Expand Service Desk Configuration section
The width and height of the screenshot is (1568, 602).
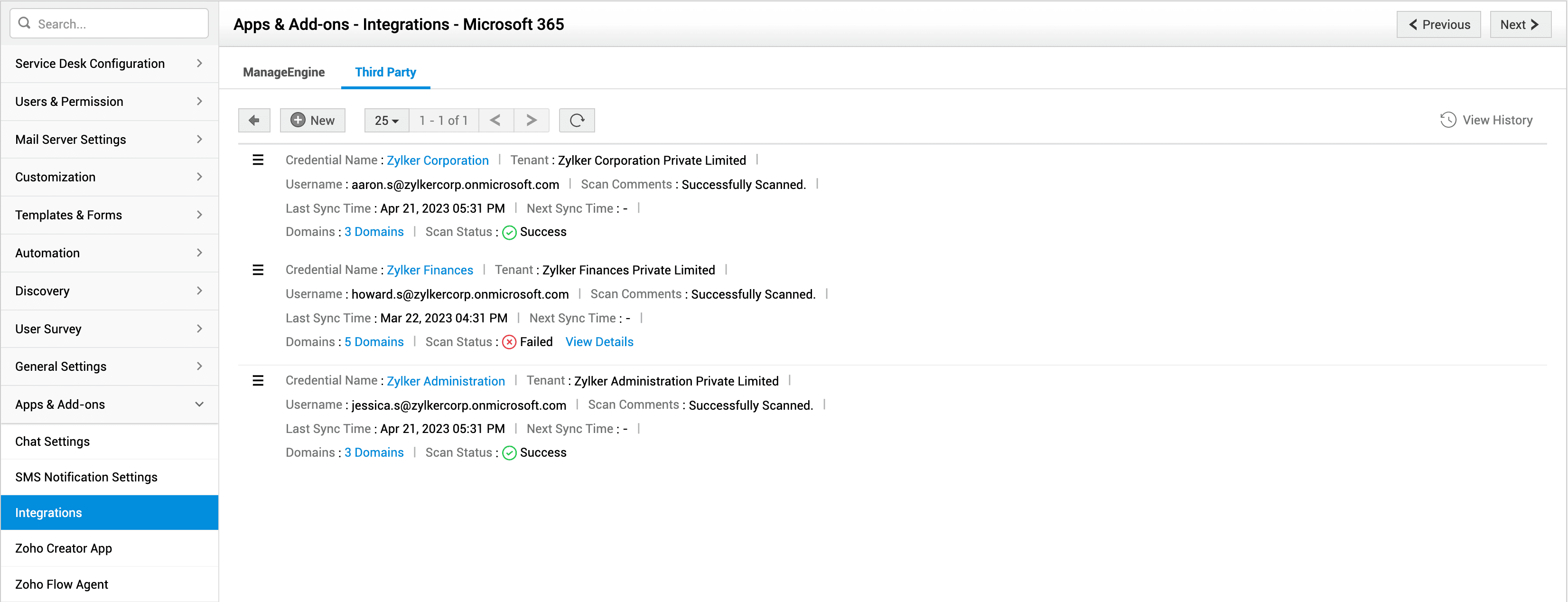click(109, 63)
